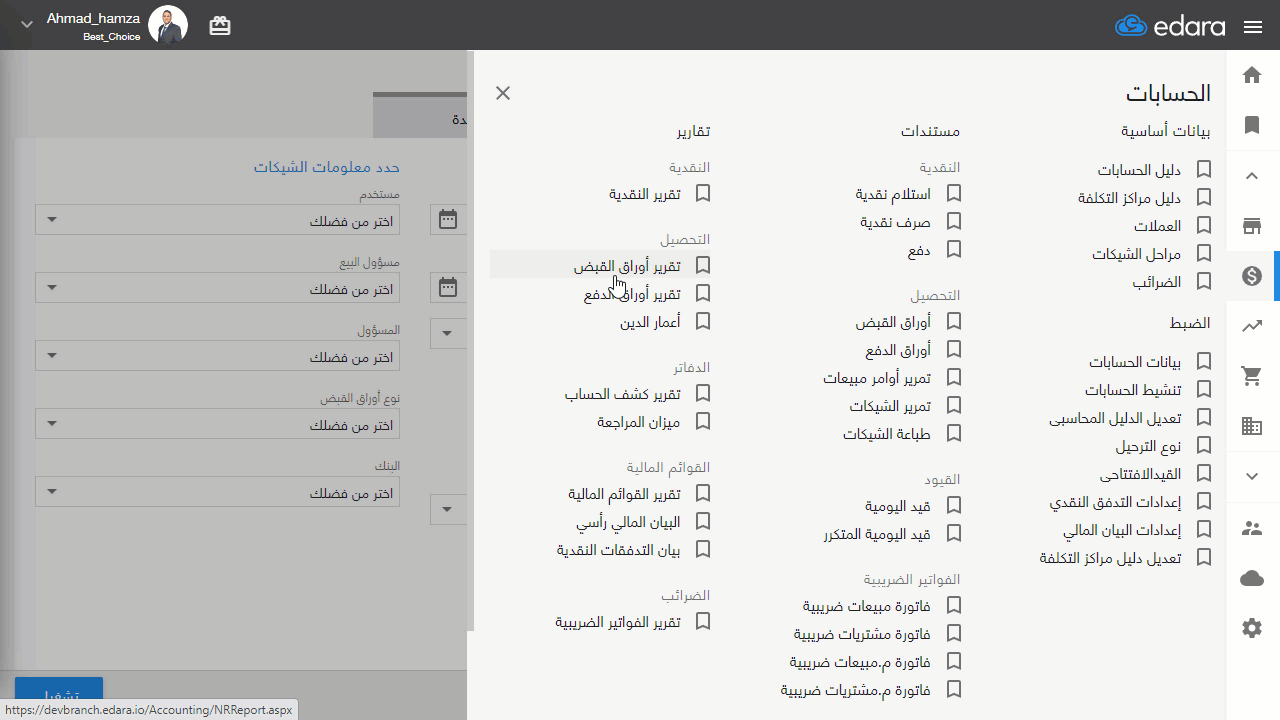Open فاتورة مبيعات ضريبية document
This screenshot has width=1280, height=720.
click(x=867, y=606)
